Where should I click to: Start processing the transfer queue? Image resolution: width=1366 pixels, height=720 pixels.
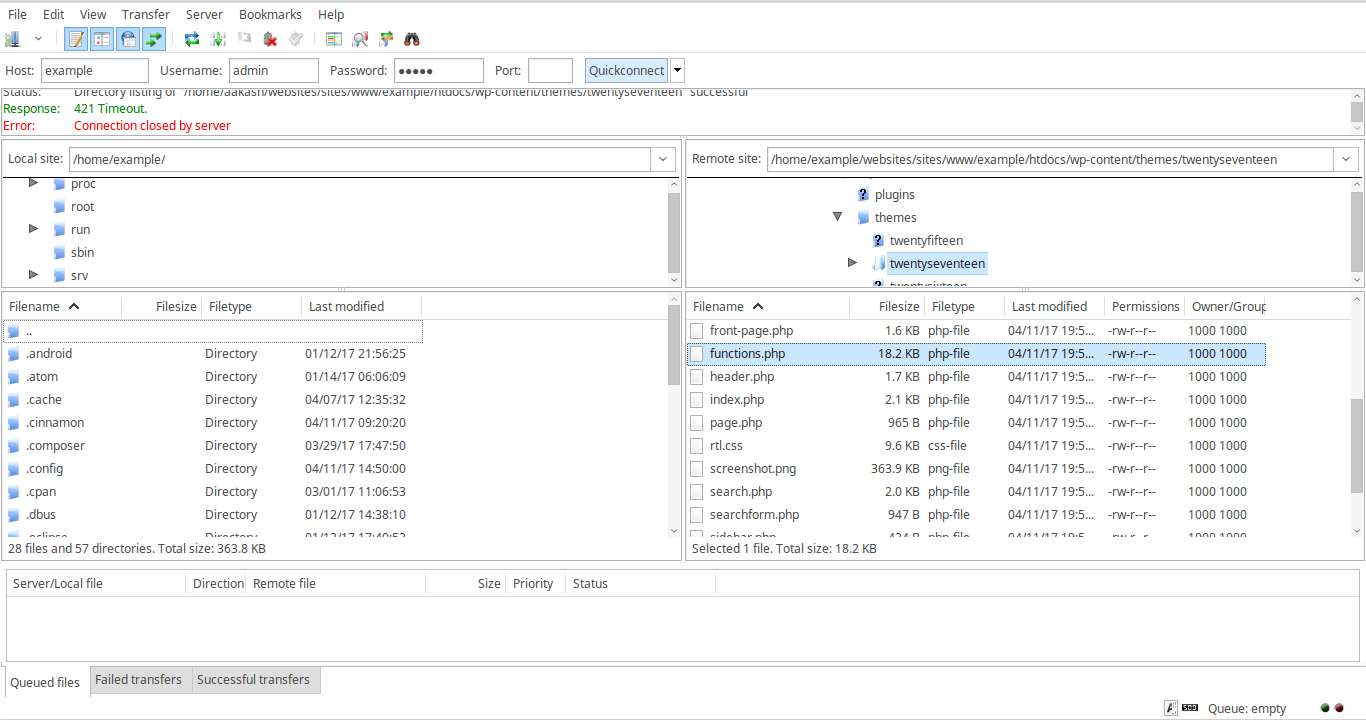218,38
